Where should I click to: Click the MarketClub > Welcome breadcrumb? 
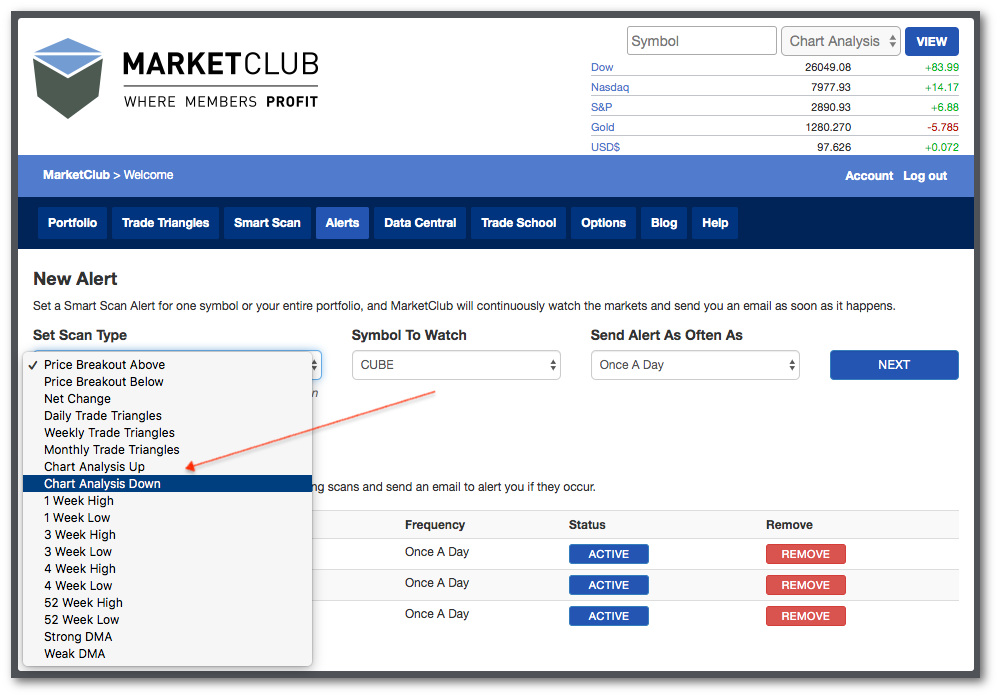108,175
